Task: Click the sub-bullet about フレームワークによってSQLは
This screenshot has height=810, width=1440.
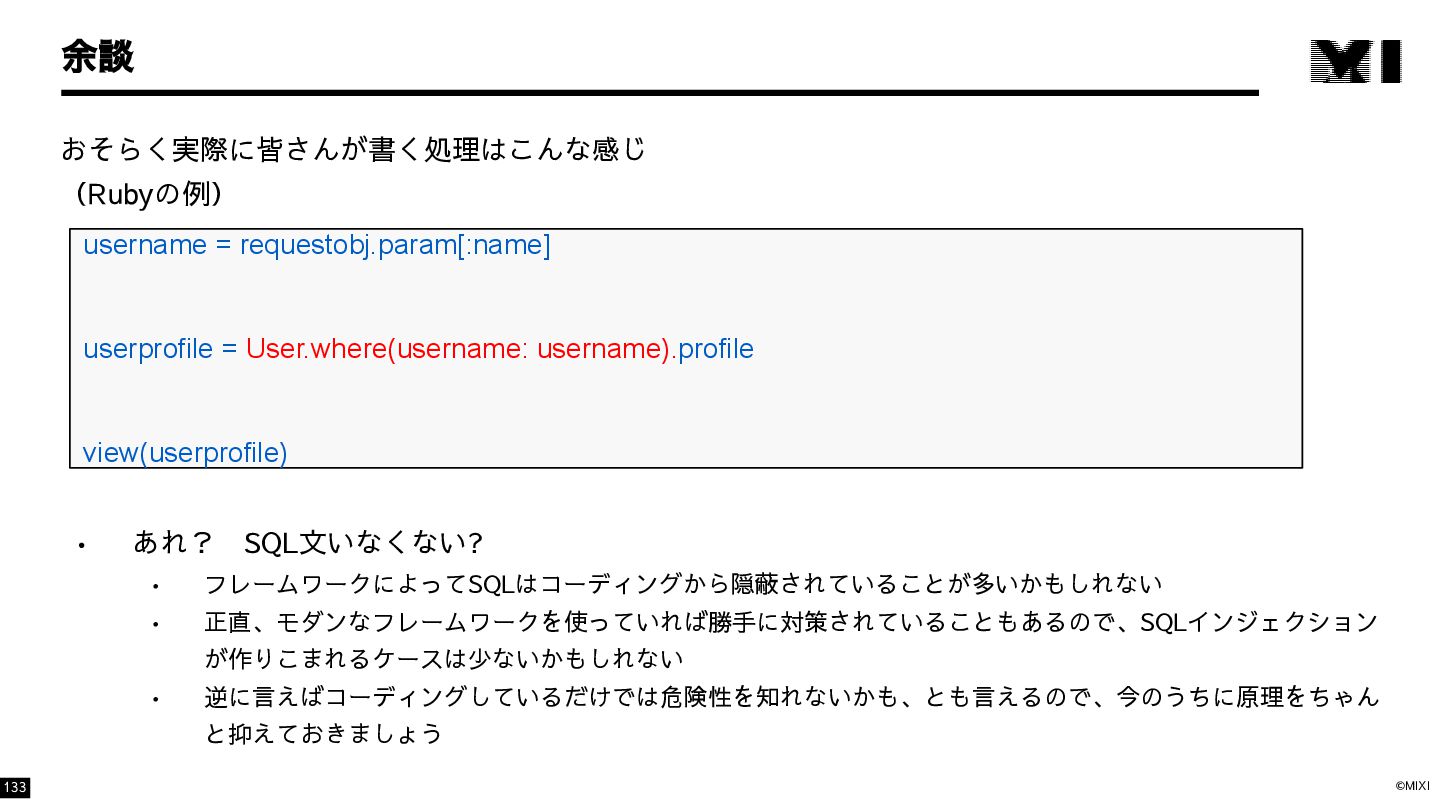Action: pyautogui.click(x=683, y=584)
